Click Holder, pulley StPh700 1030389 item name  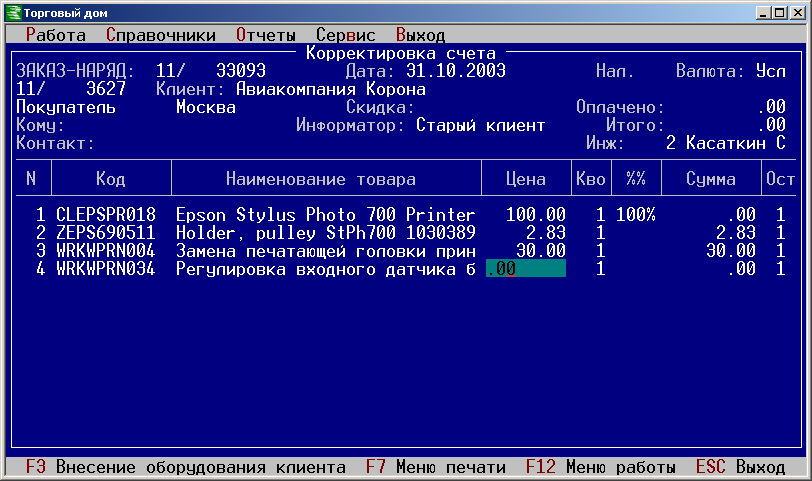325,232
